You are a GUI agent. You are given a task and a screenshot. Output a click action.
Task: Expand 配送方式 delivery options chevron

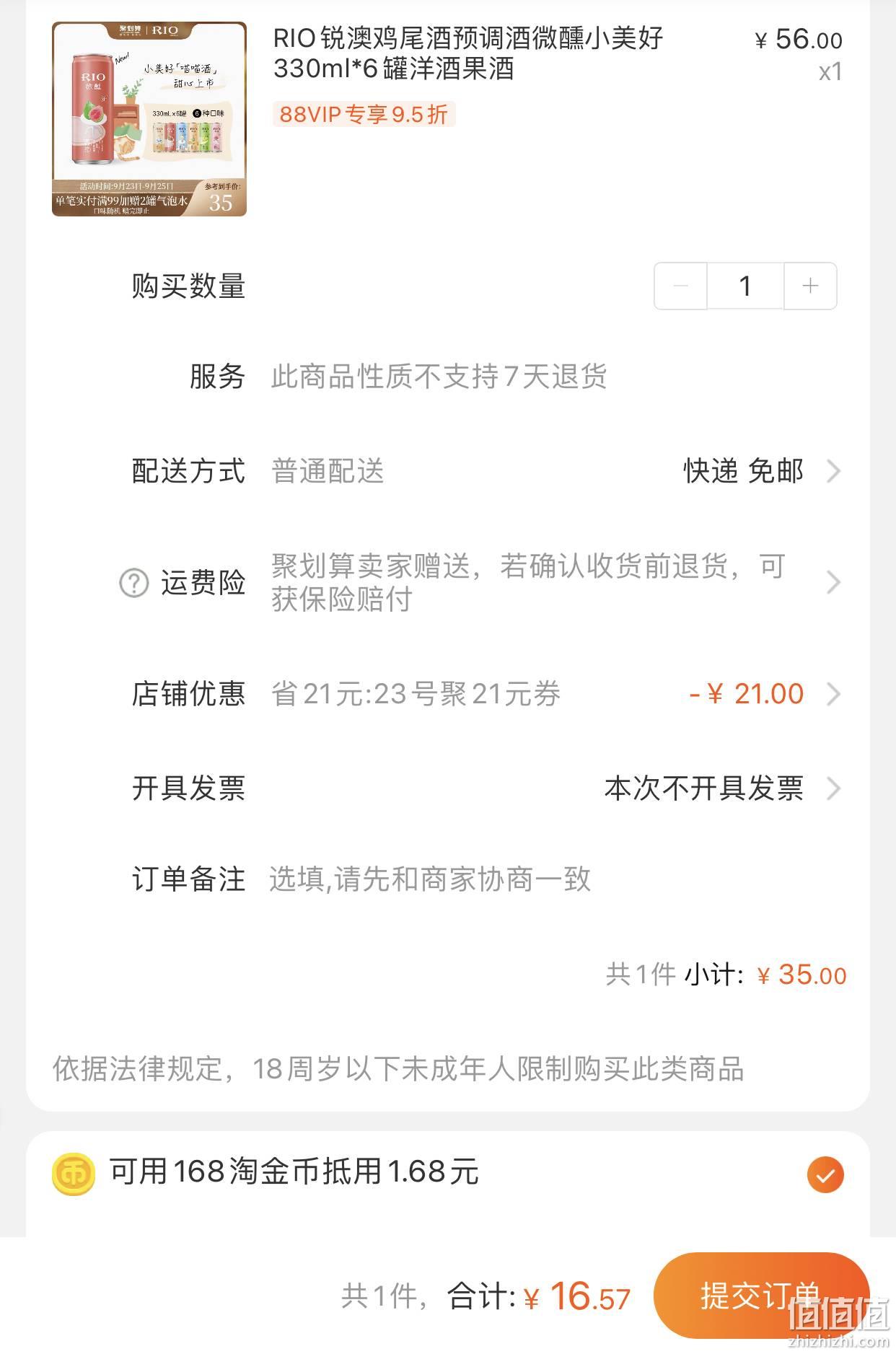(833, 471)
